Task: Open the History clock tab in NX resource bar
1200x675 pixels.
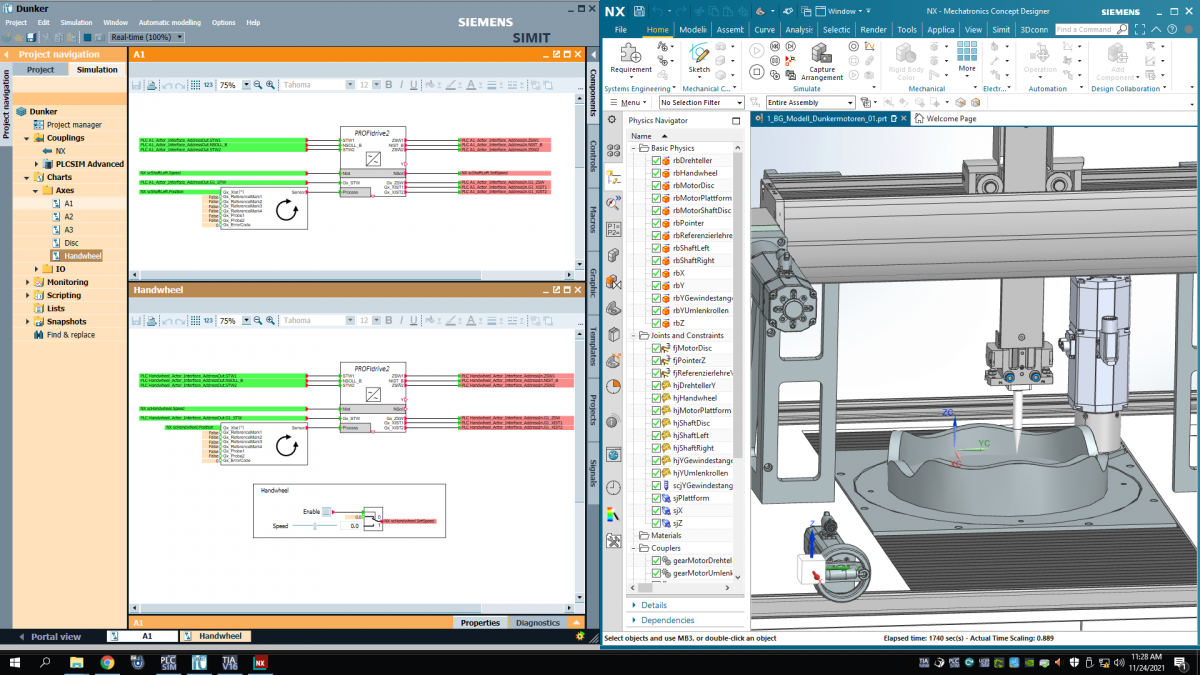Action: pyautogui.click(x=613, y=487)
